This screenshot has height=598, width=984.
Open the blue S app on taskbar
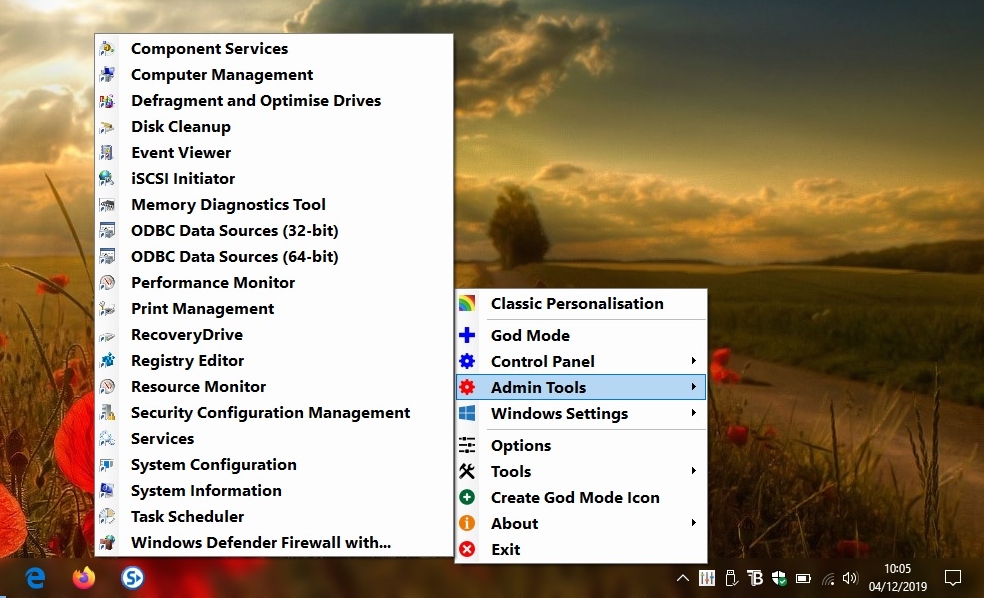click(132, 578)
